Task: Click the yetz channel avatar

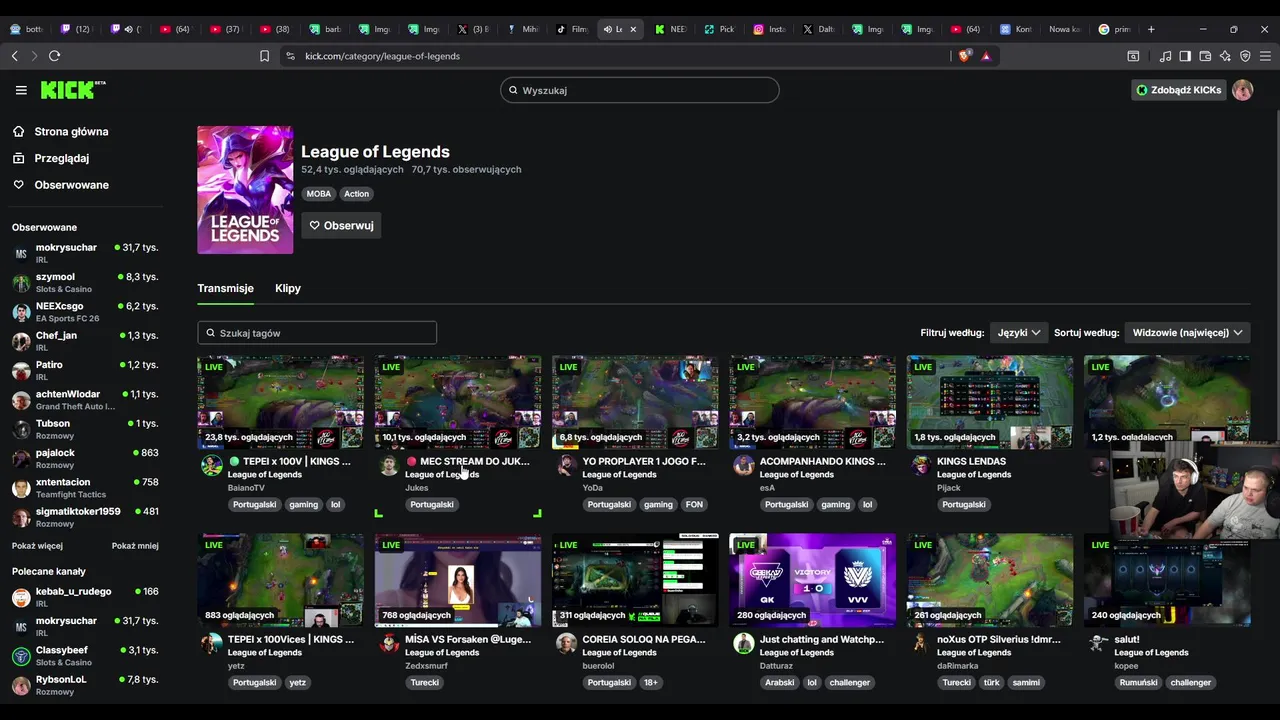Action: tap(211, 643)
